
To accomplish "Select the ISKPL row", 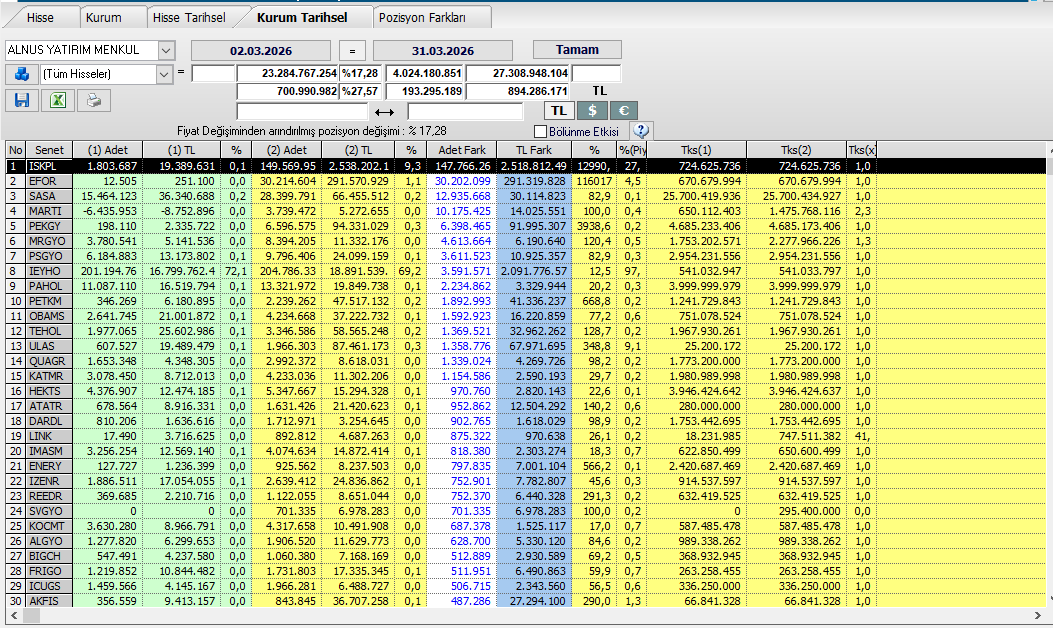I will [526, 166].
